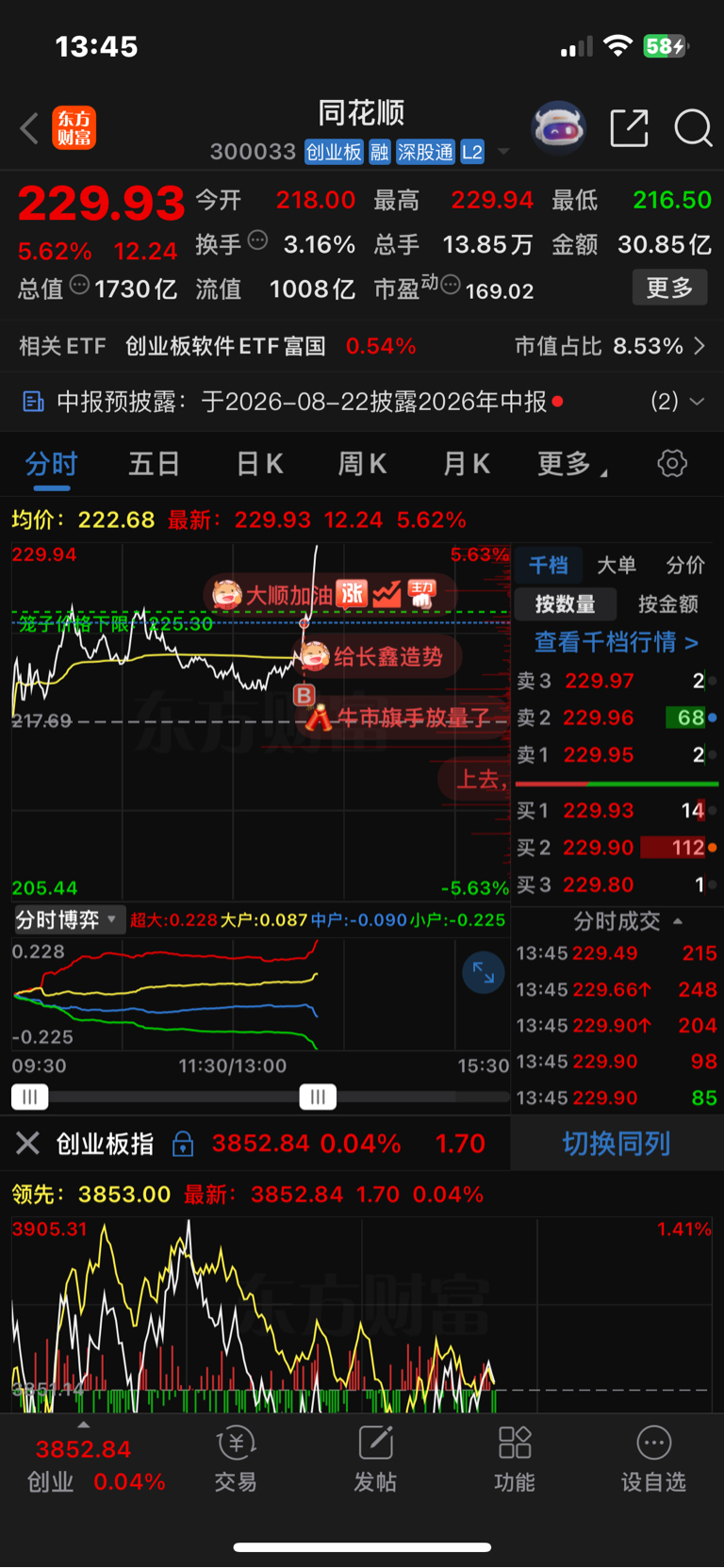Screen dimensions: 724x1568
Task: Collapse the 分时成交 header arrow
Action: (677, 921)
